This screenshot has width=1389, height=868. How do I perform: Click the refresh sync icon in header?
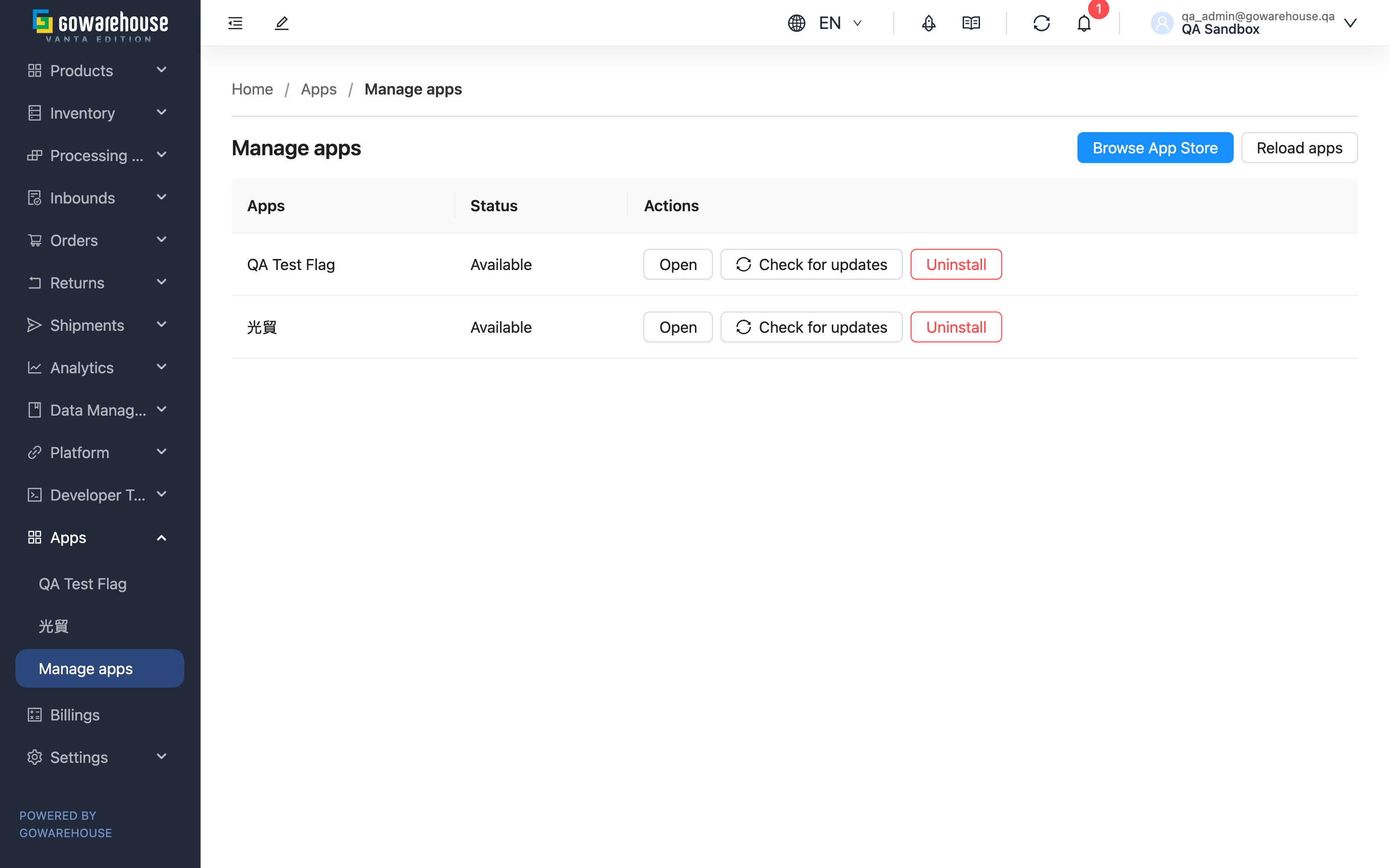[x=1042, y=23]
